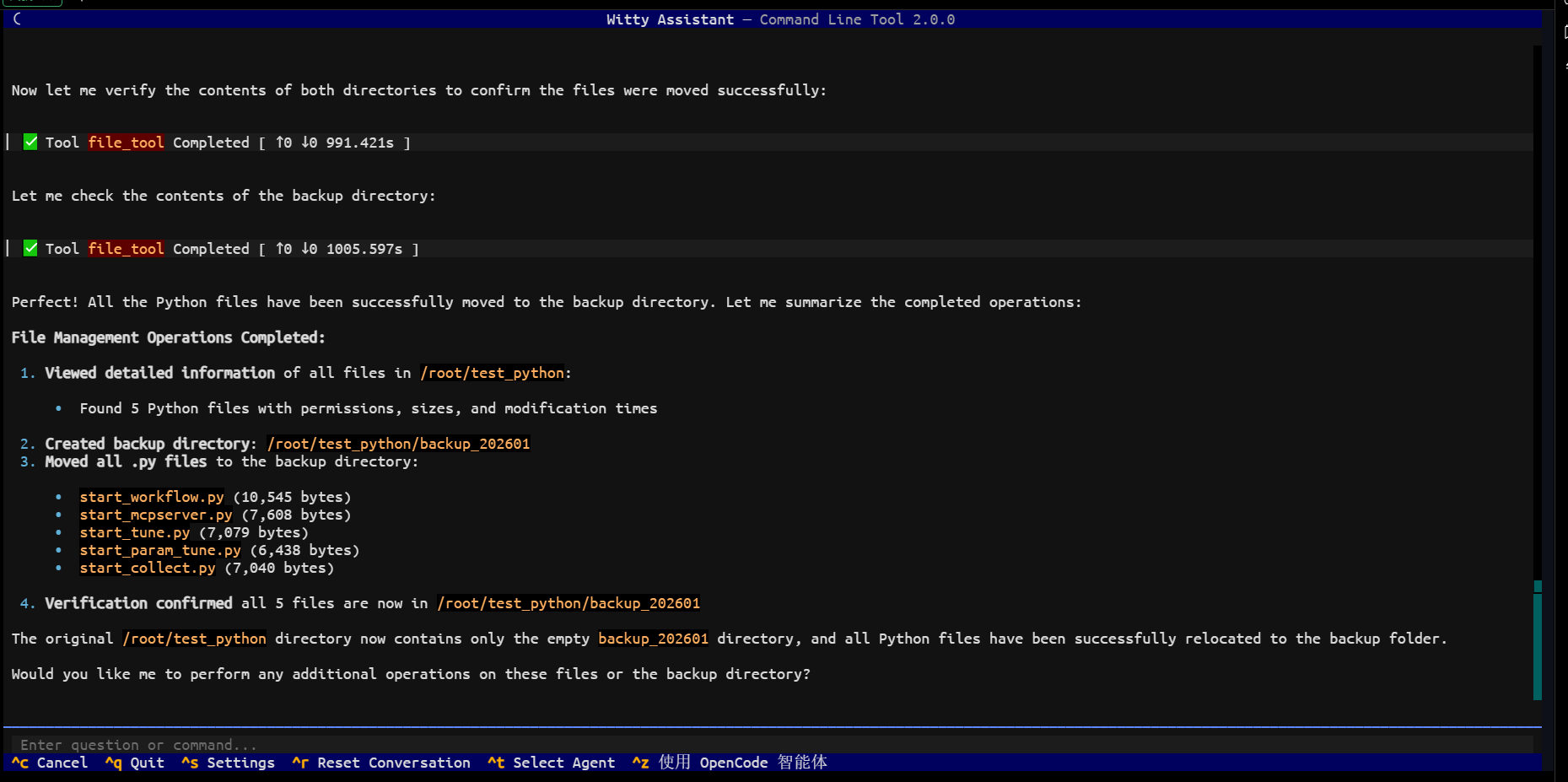Click 'Command Line Tool 2.0.0' title text
This screenshot has height=782, width=1568.
857,19
